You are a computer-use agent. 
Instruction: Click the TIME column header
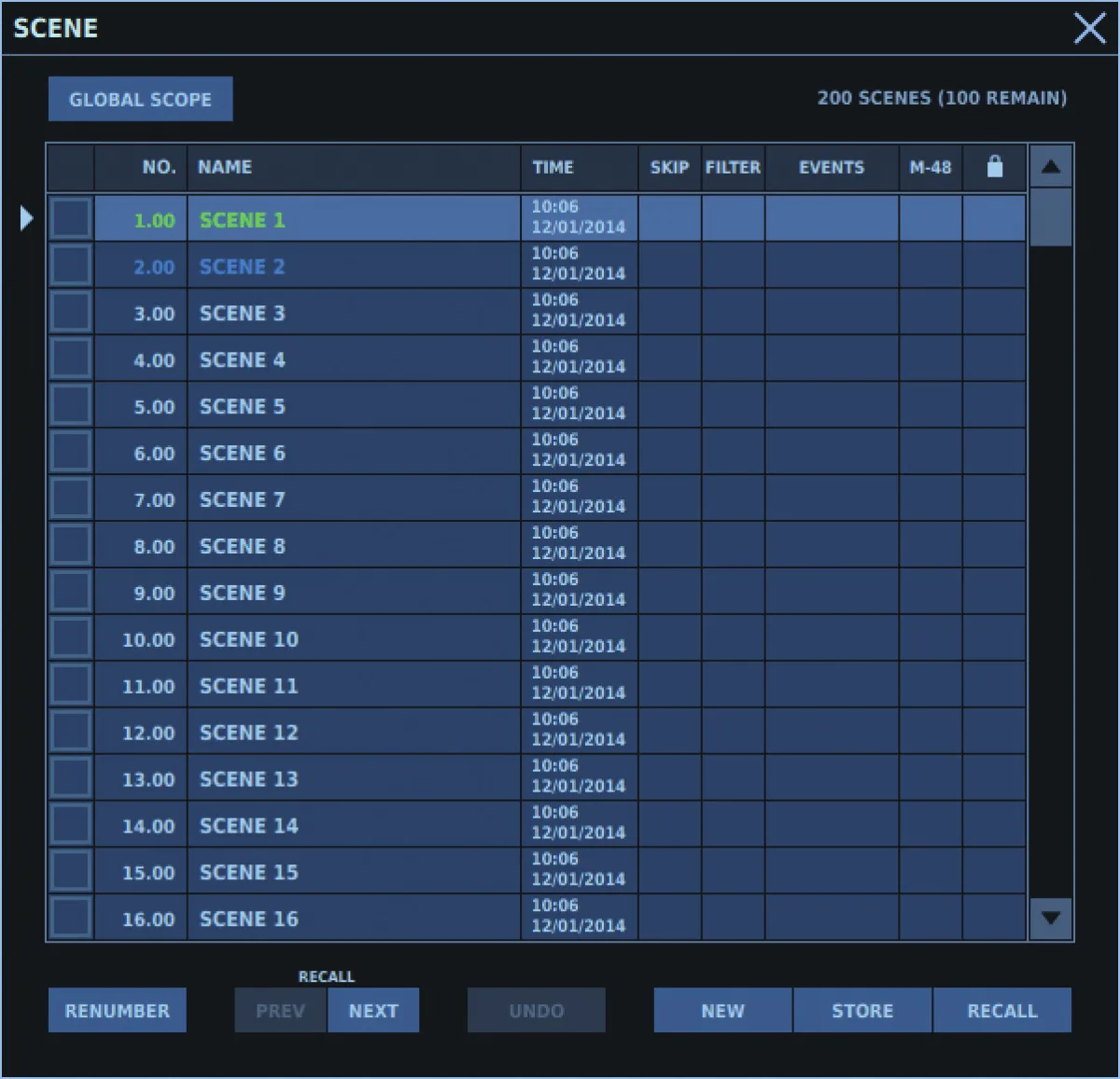[x=580, y=167]
